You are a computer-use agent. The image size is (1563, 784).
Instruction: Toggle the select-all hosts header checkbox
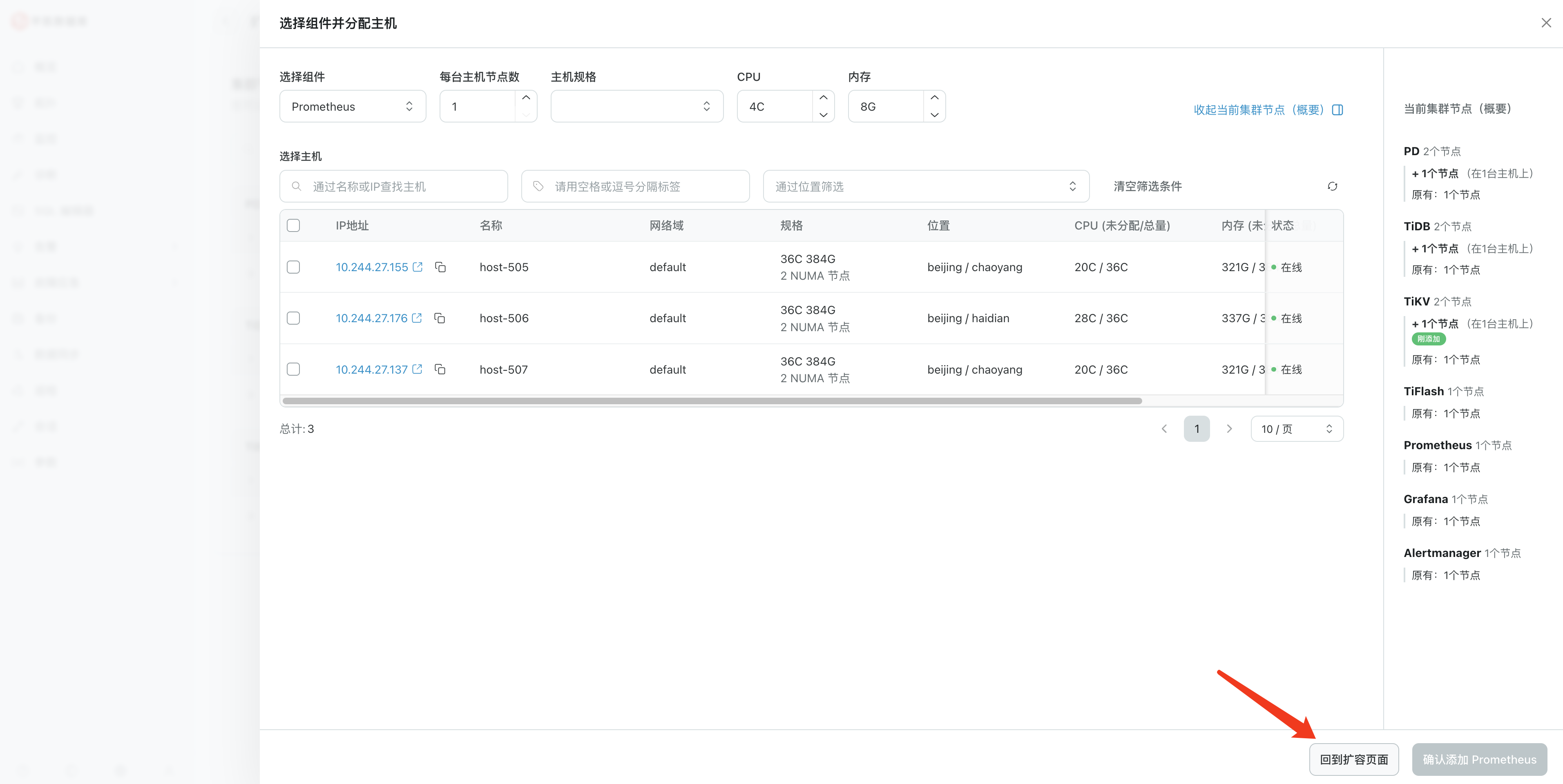(294, 225)
